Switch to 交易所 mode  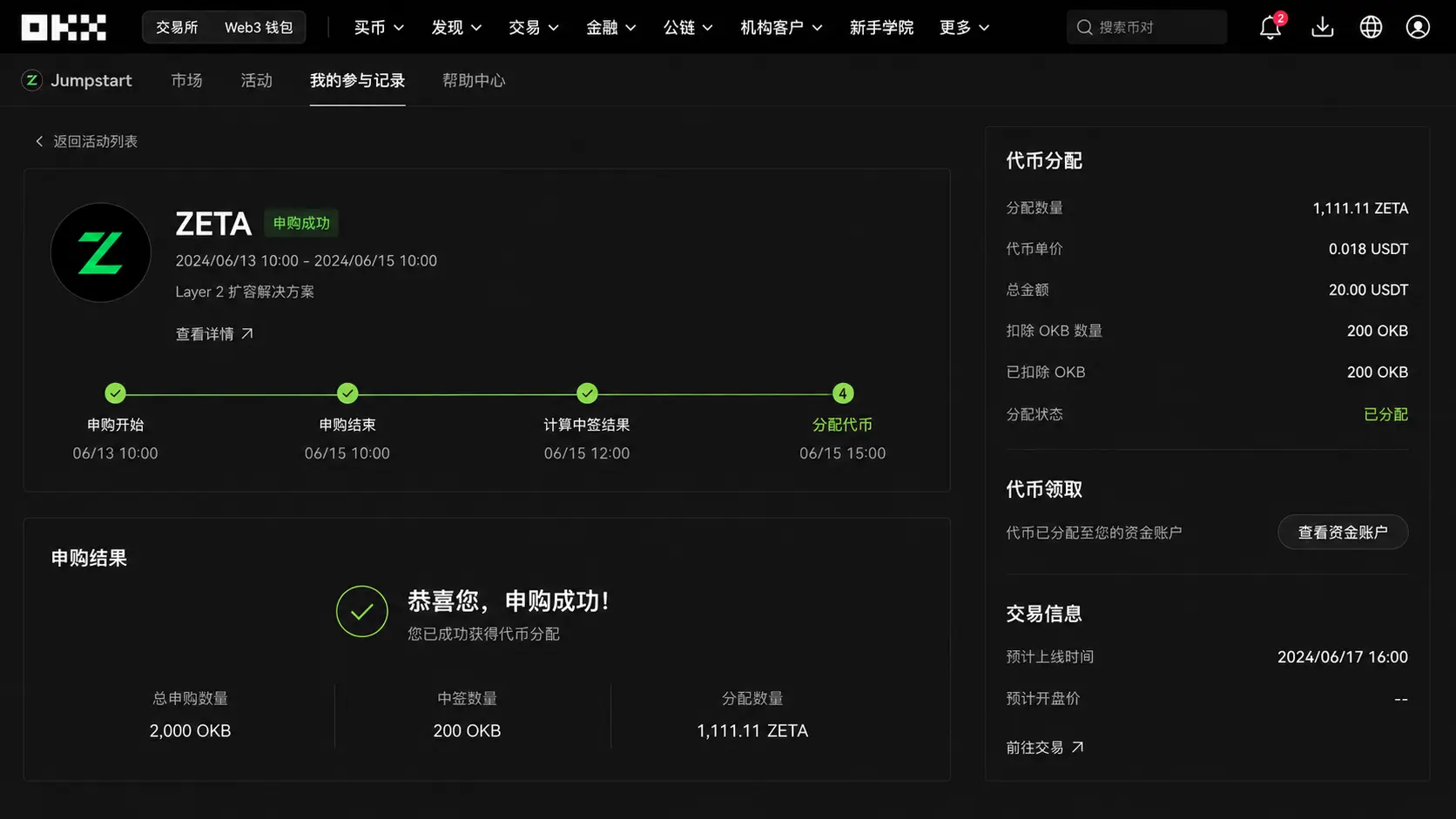[177, 28]
